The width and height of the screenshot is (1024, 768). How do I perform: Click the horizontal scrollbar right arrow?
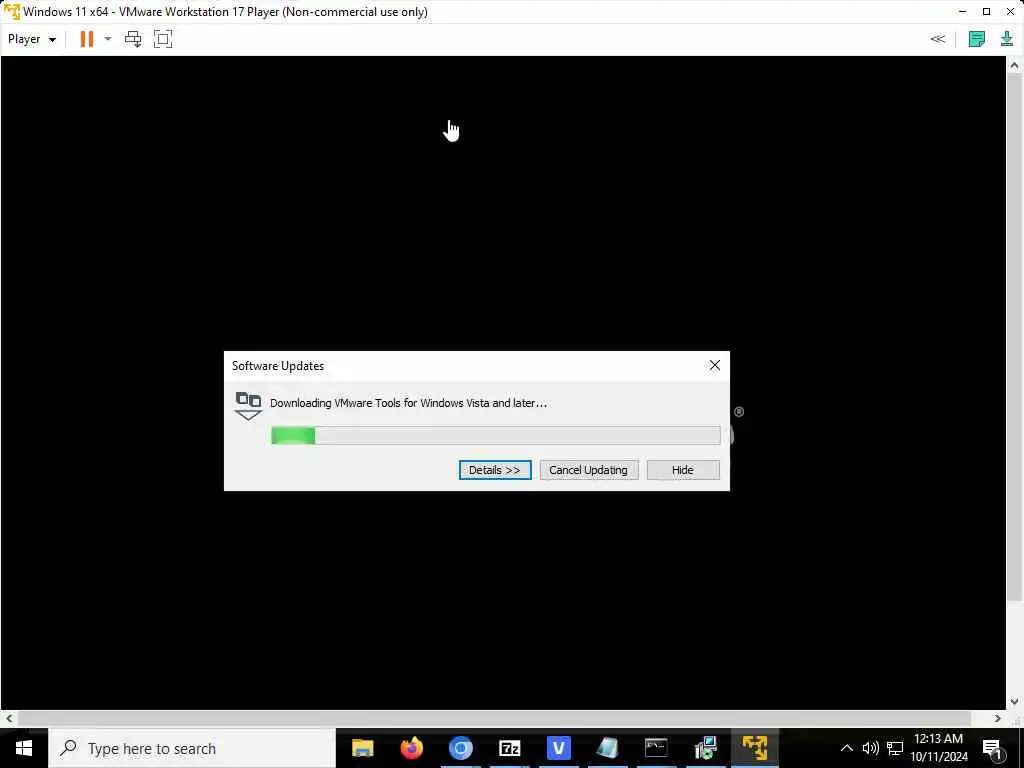point(997,718)
